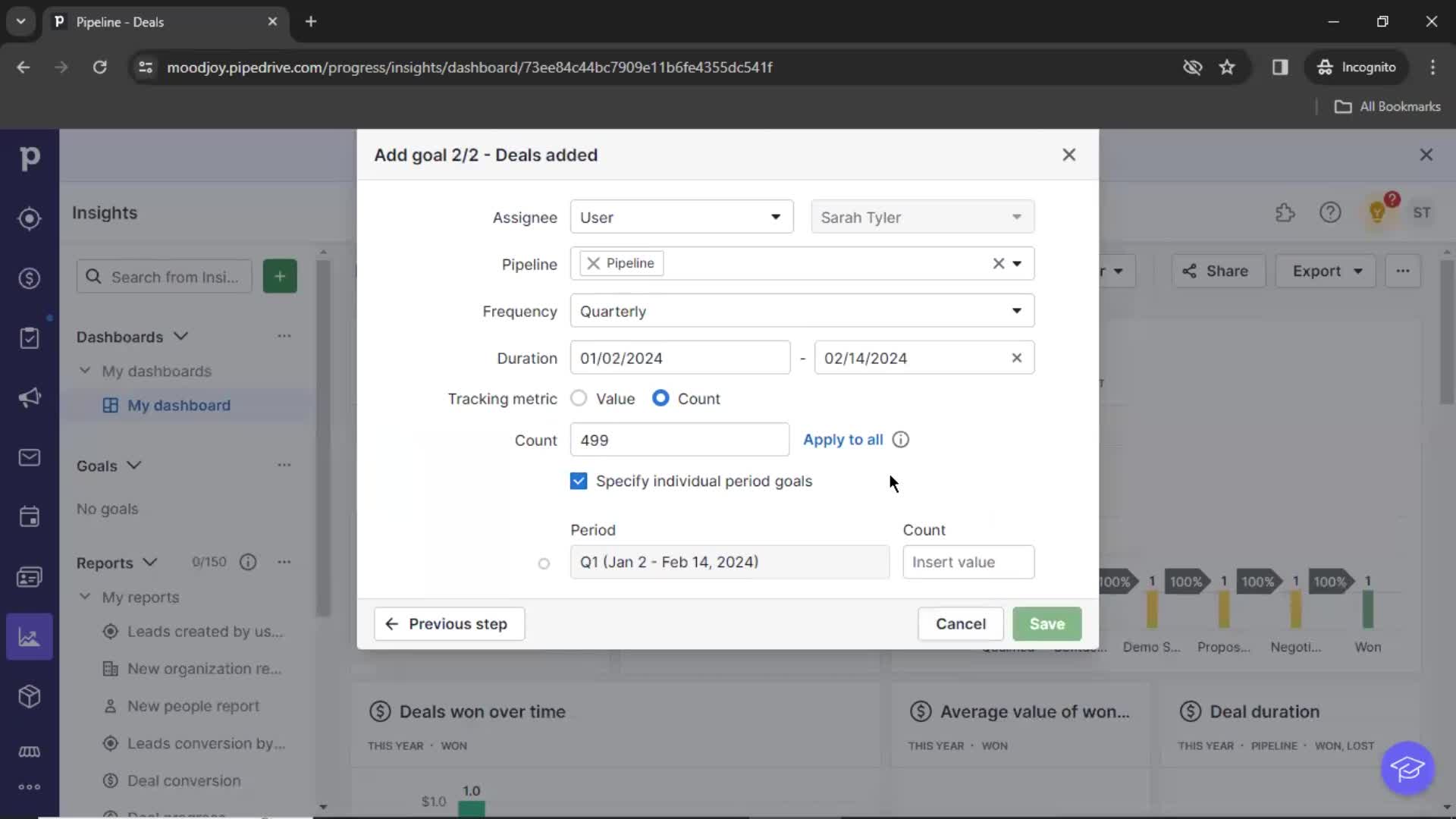1456x819 pixels.
Task: Click Cancel to dismiss the dialog
Action: (x=959, y=623)
